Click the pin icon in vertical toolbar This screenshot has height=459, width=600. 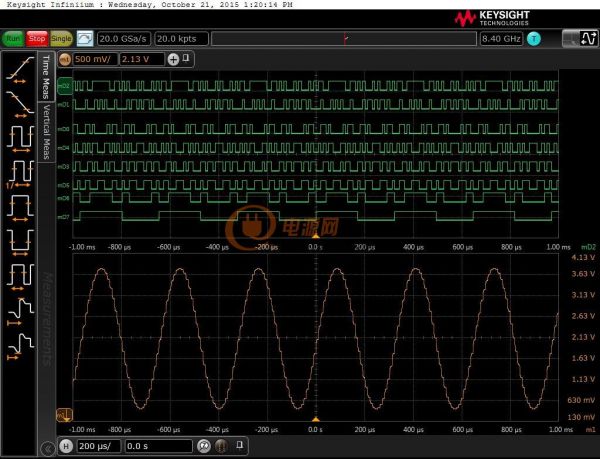point(186,59)
